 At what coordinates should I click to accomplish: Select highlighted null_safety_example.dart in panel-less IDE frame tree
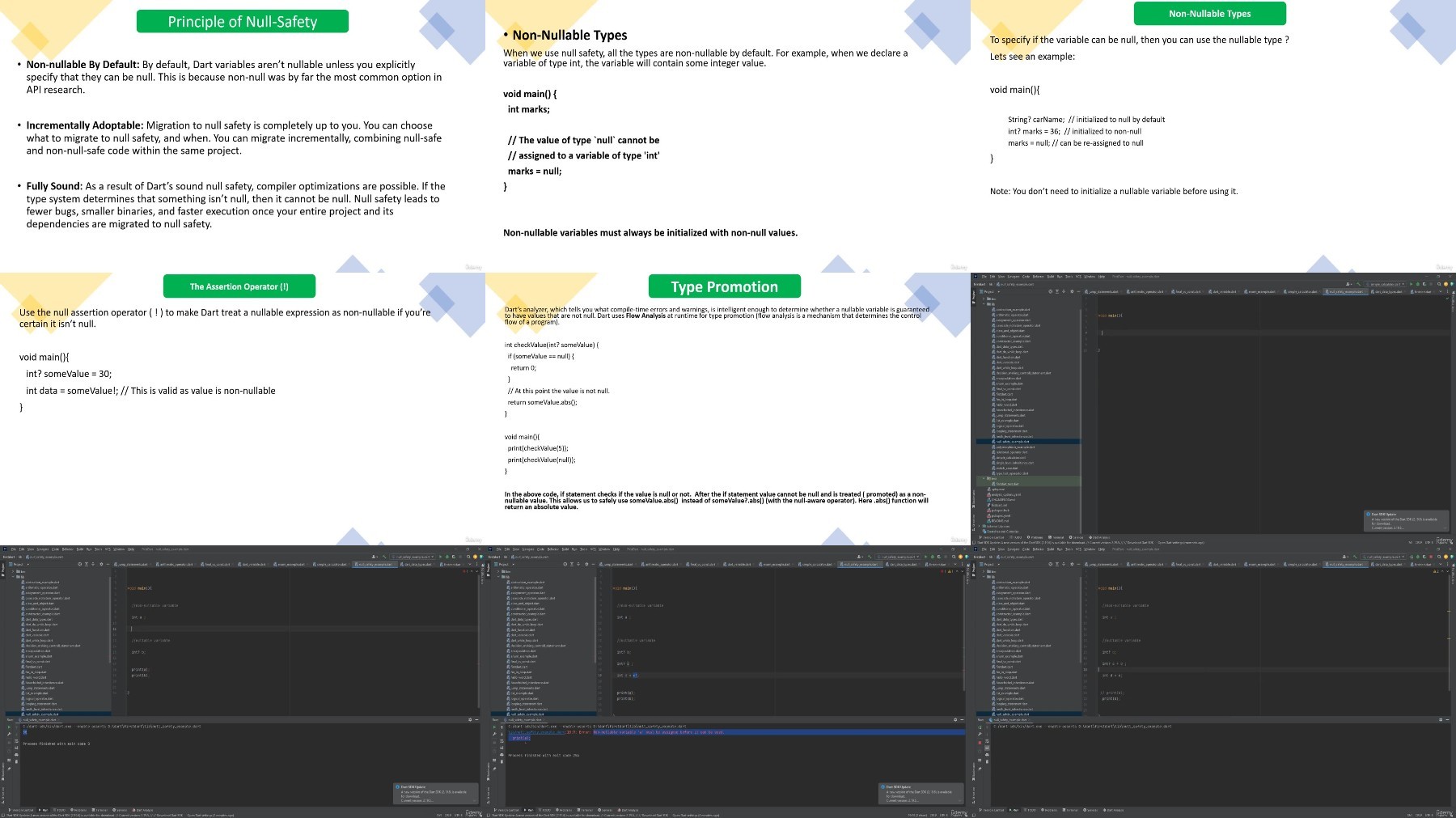1028,442
